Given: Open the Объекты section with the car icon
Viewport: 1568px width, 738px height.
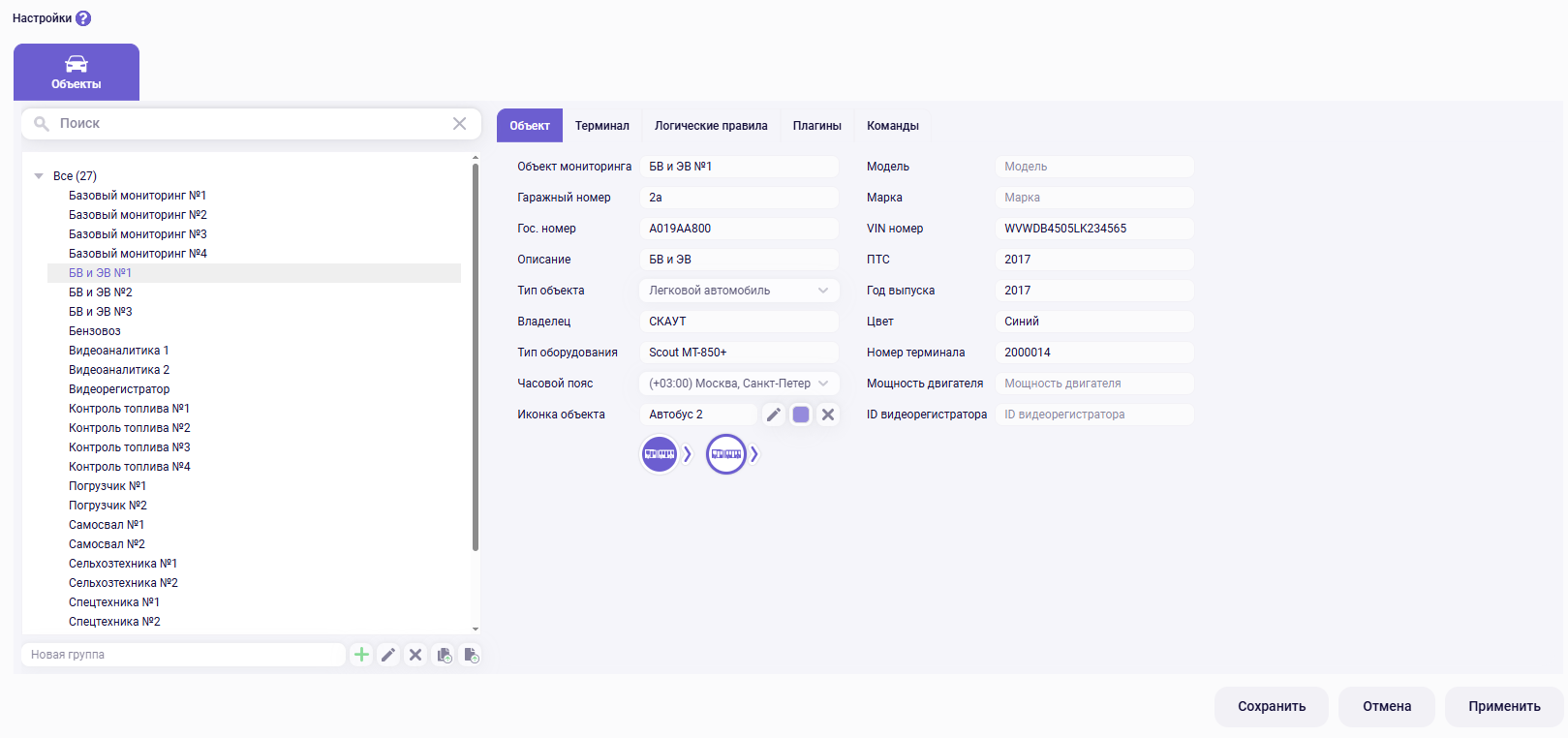Looking at the screenshot, I should click(x=77, y=72).
